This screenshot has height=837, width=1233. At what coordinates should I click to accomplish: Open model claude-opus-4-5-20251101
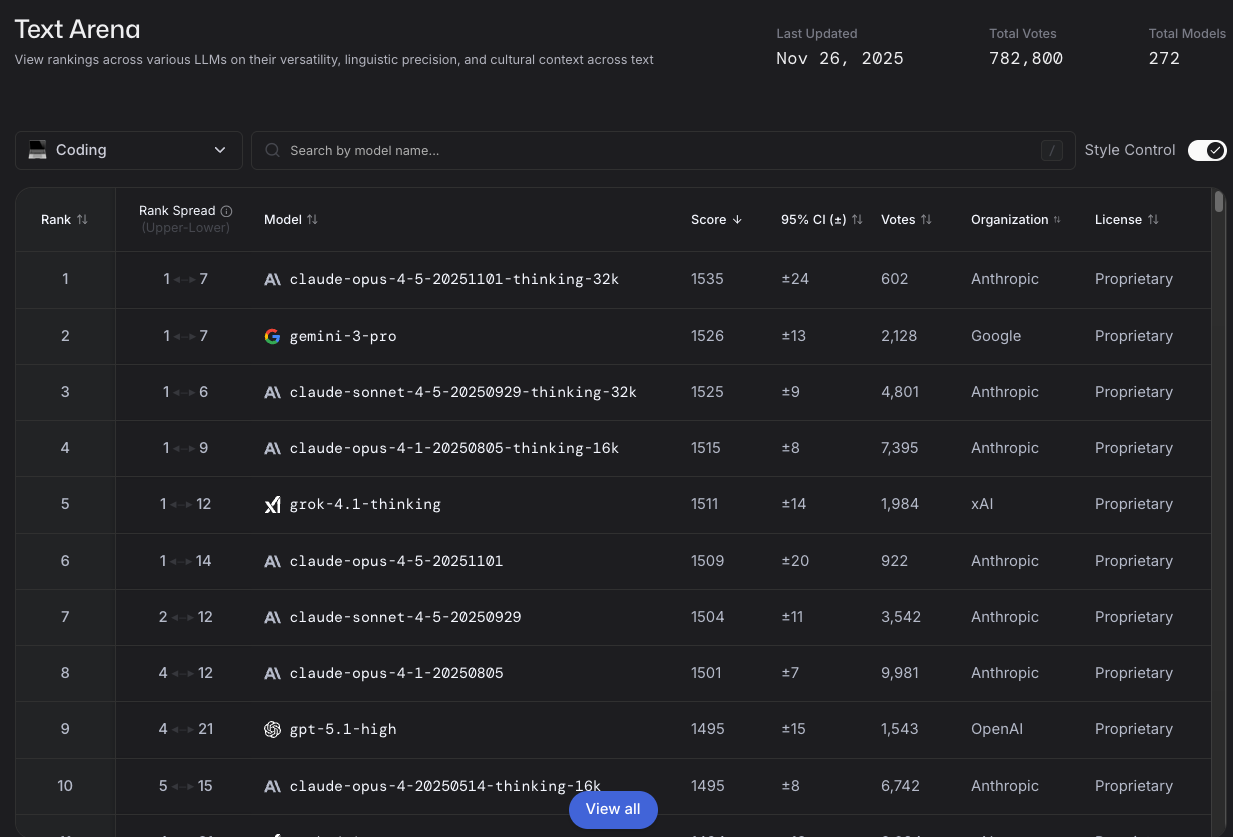tap(396, 561)
